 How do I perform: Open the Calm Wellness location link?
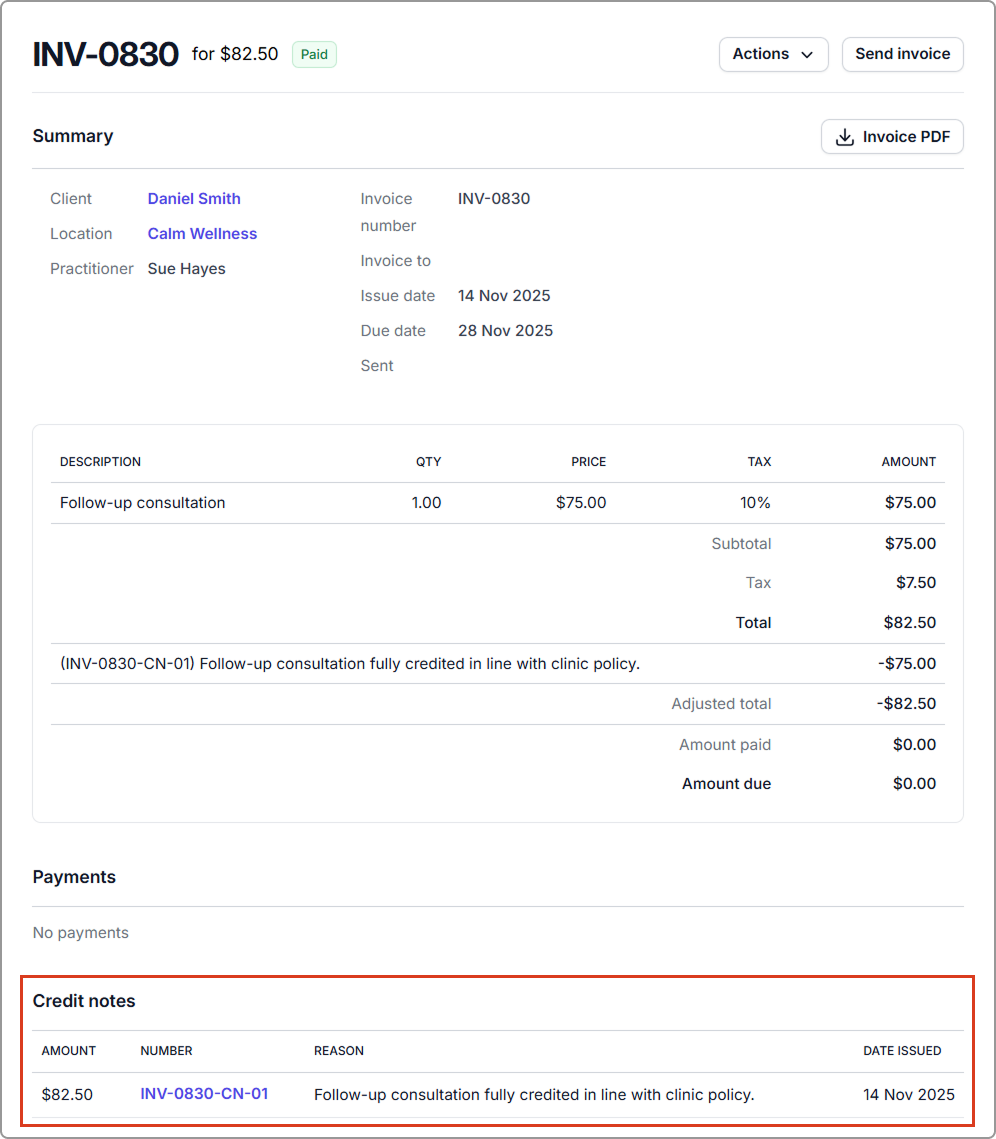point(202,234)
